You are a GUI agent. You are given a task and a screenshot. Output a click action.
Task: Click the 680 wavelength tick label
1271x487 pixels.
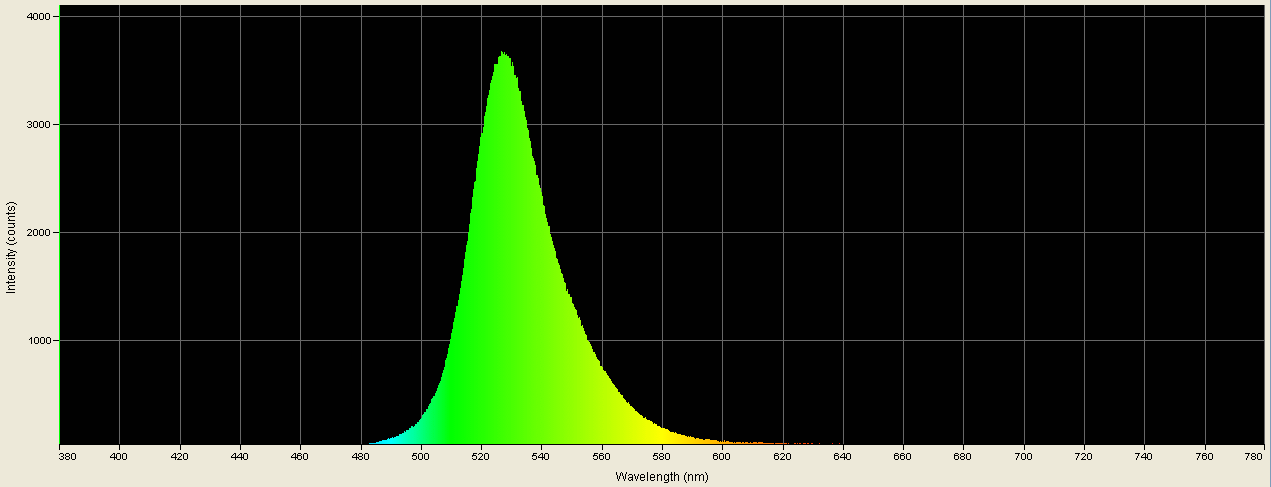963,456
